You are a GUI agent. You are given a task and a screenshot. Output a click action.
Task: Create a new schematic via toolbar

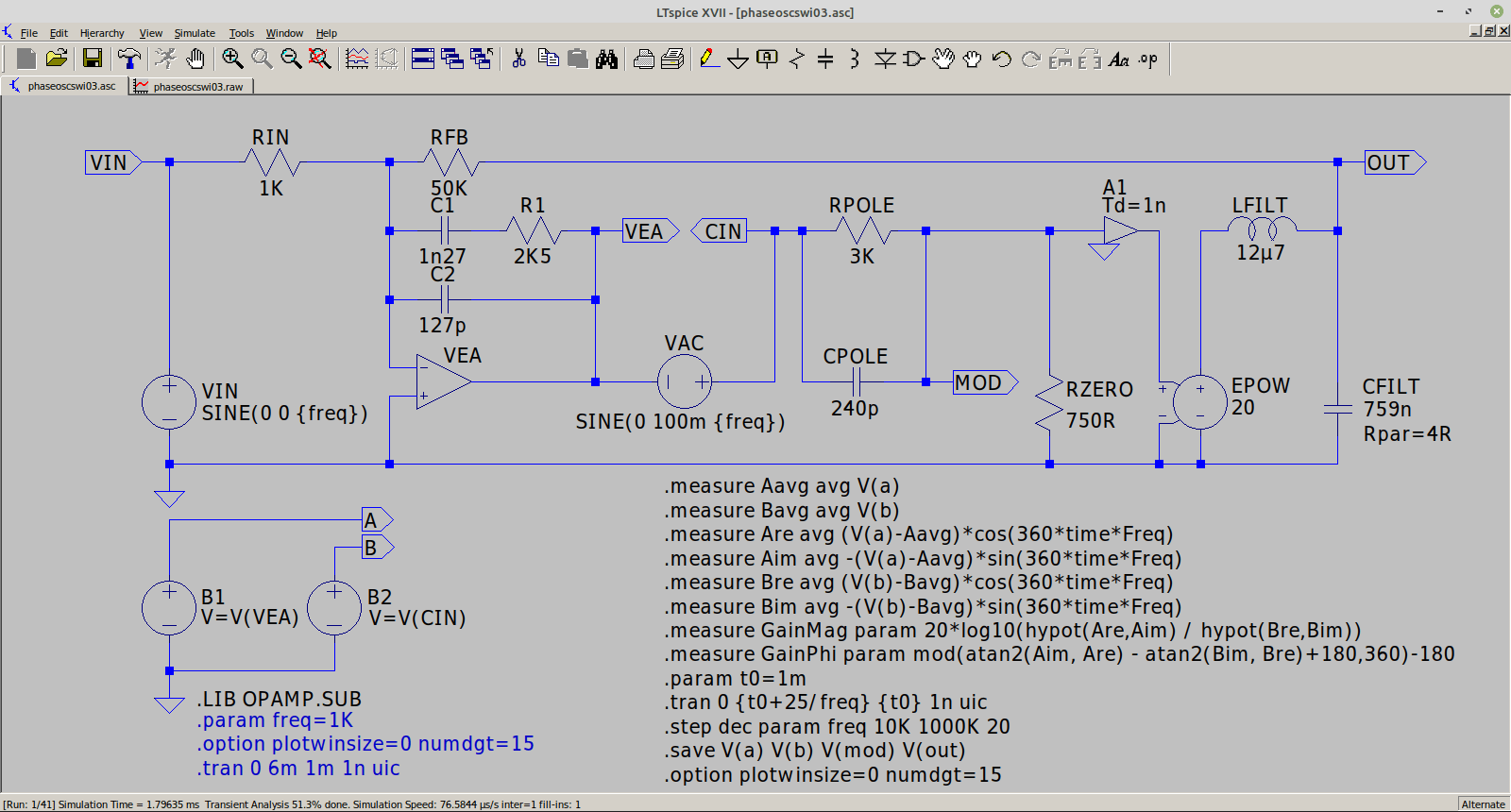[26, 59]
